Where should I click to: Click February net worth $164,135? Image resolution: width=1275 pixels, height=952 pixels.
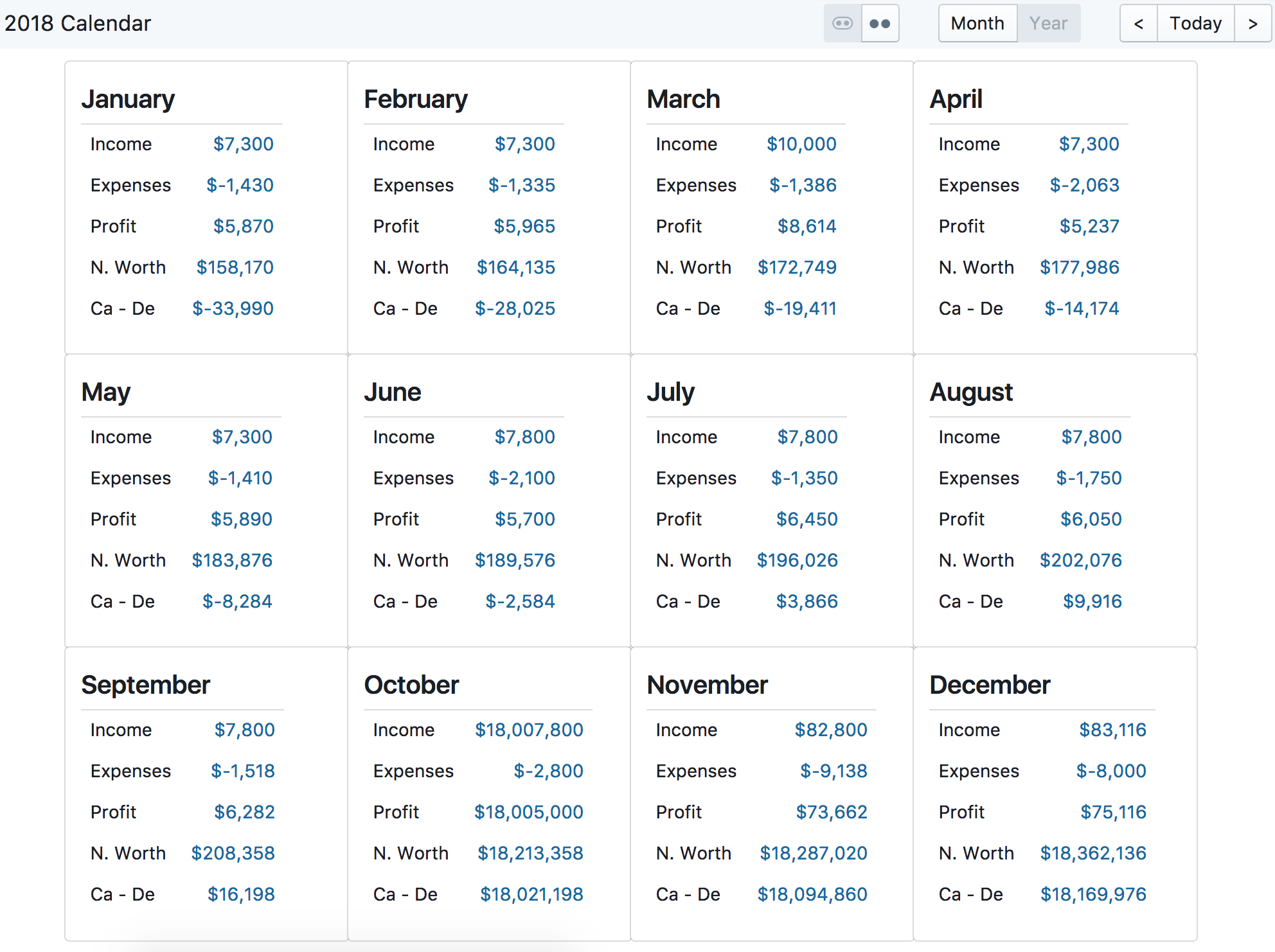point(515,267)
